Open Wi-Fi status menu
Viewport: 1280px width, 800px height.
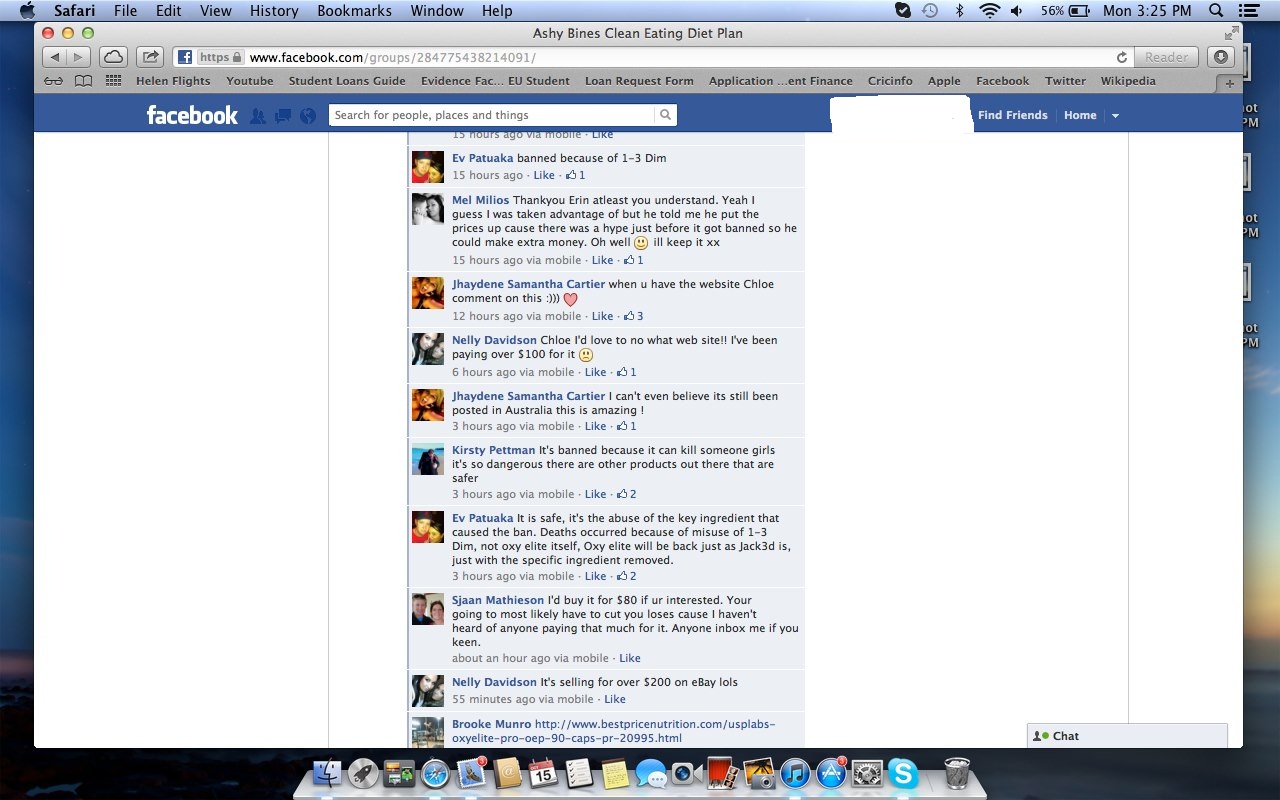pos(990,11)
